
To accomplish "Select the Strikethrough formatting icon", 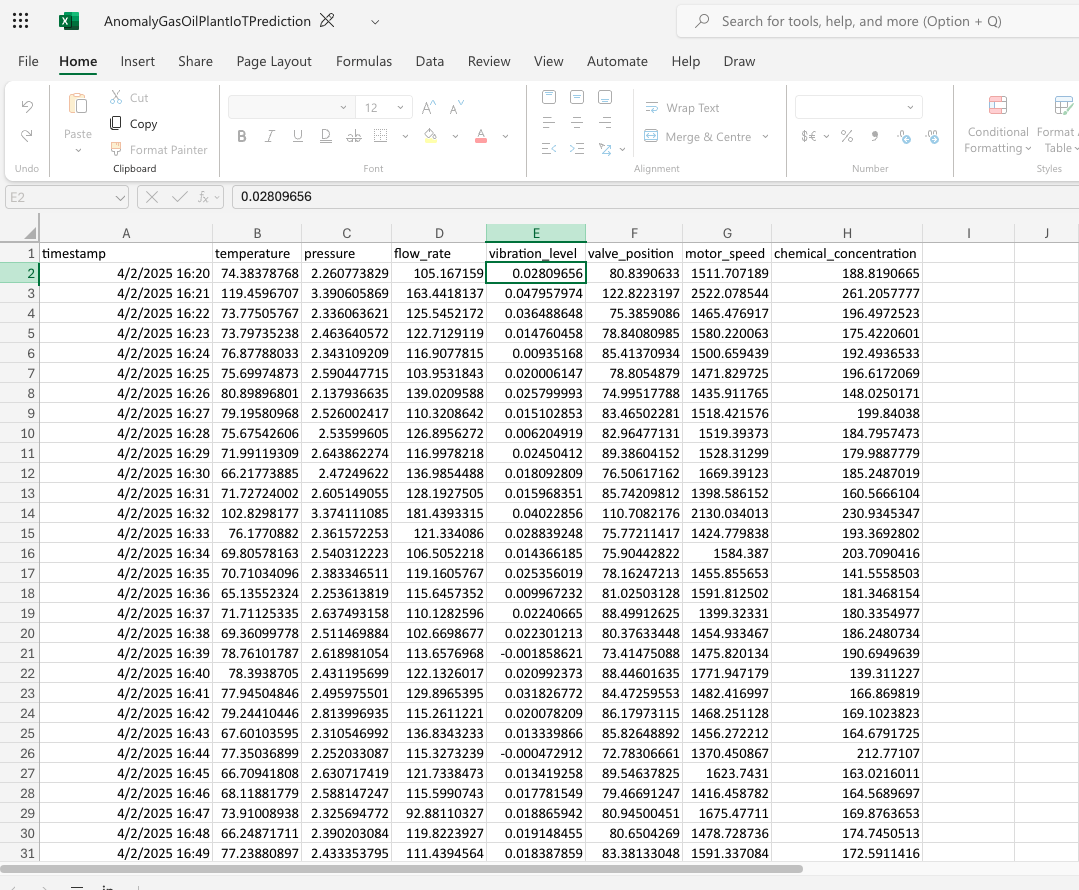I will [x=352, y=136].
